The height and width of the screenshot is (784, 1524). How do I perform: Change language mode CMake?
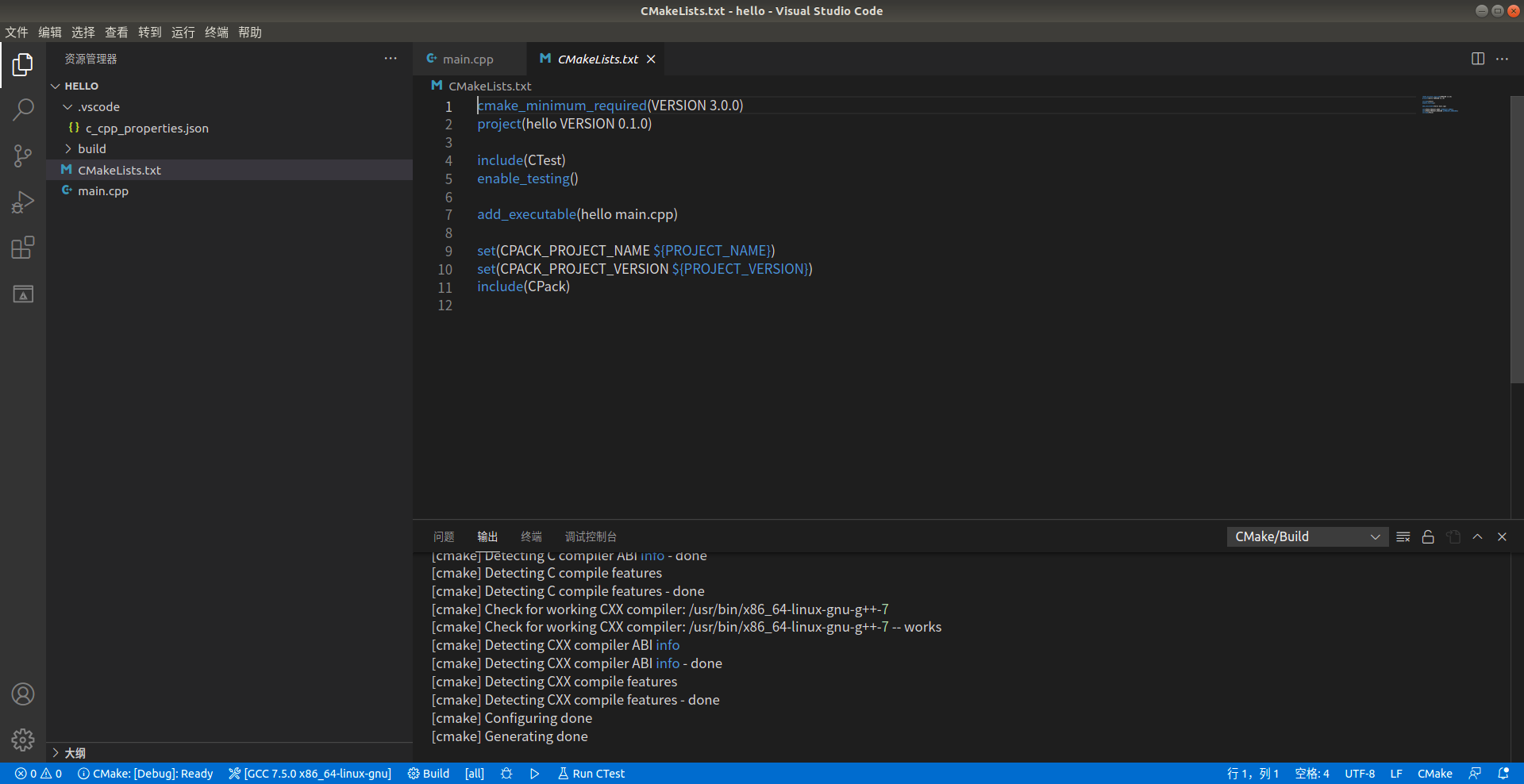pyautogui.click(x=1435, y=774)
